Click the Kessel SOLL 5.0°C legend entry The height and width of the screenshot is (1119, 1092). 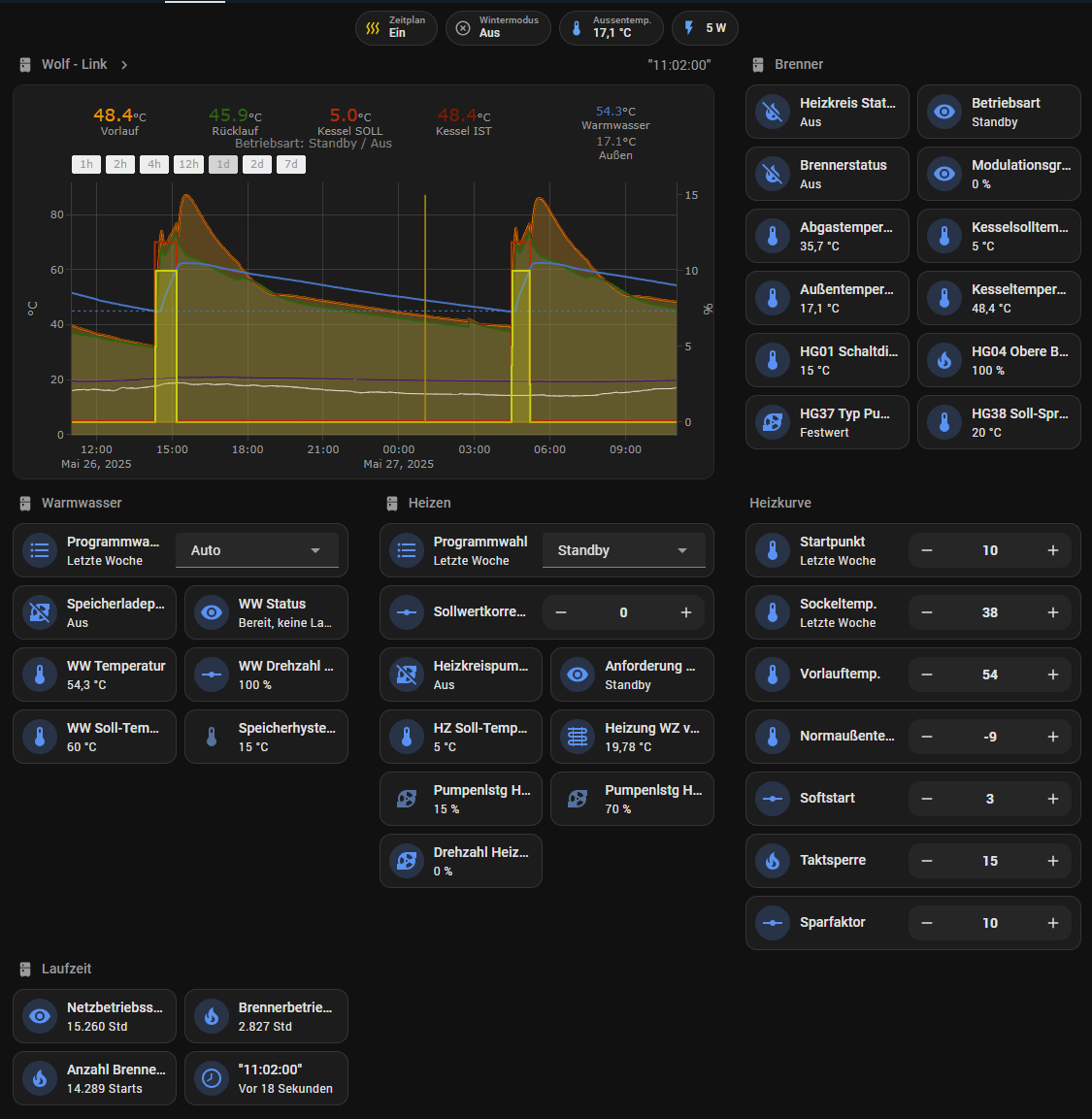[350, 121]
